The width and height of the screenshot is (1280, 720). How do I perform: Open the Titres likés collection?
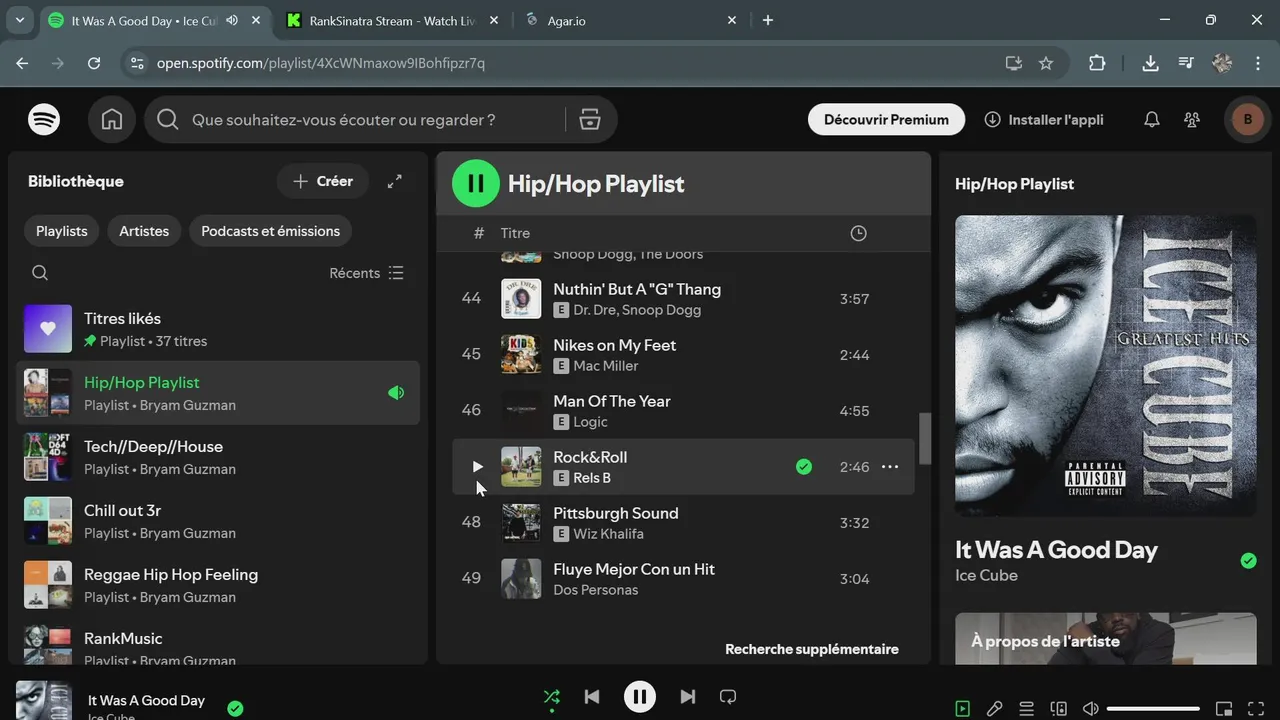coord(218,329)
